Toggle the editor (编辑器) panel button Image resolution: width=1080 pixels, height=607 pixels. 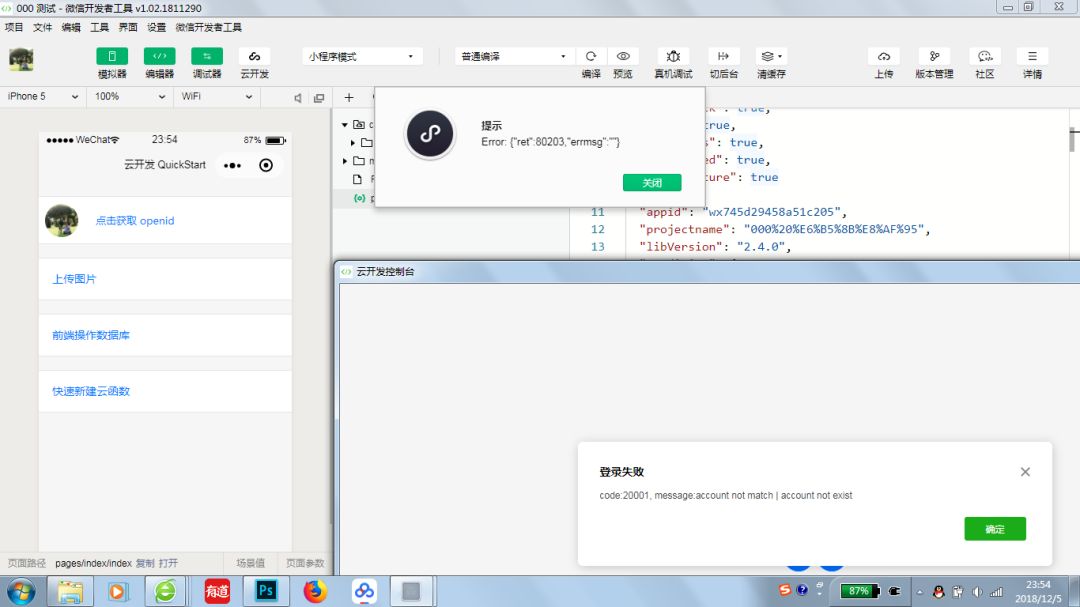pos(159,56)
